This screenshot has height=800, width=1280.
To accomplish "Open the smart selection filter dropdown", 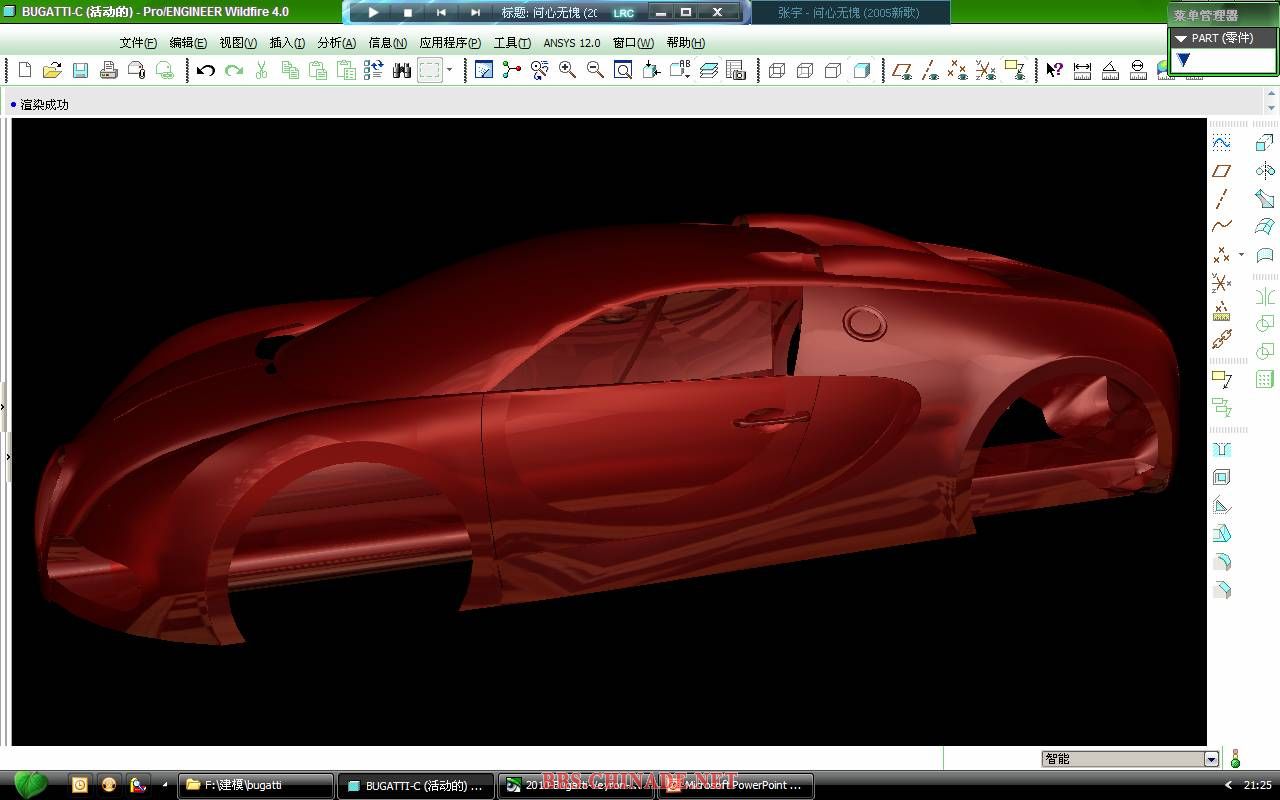I will pyautogui.click(x=1211, y=759).
